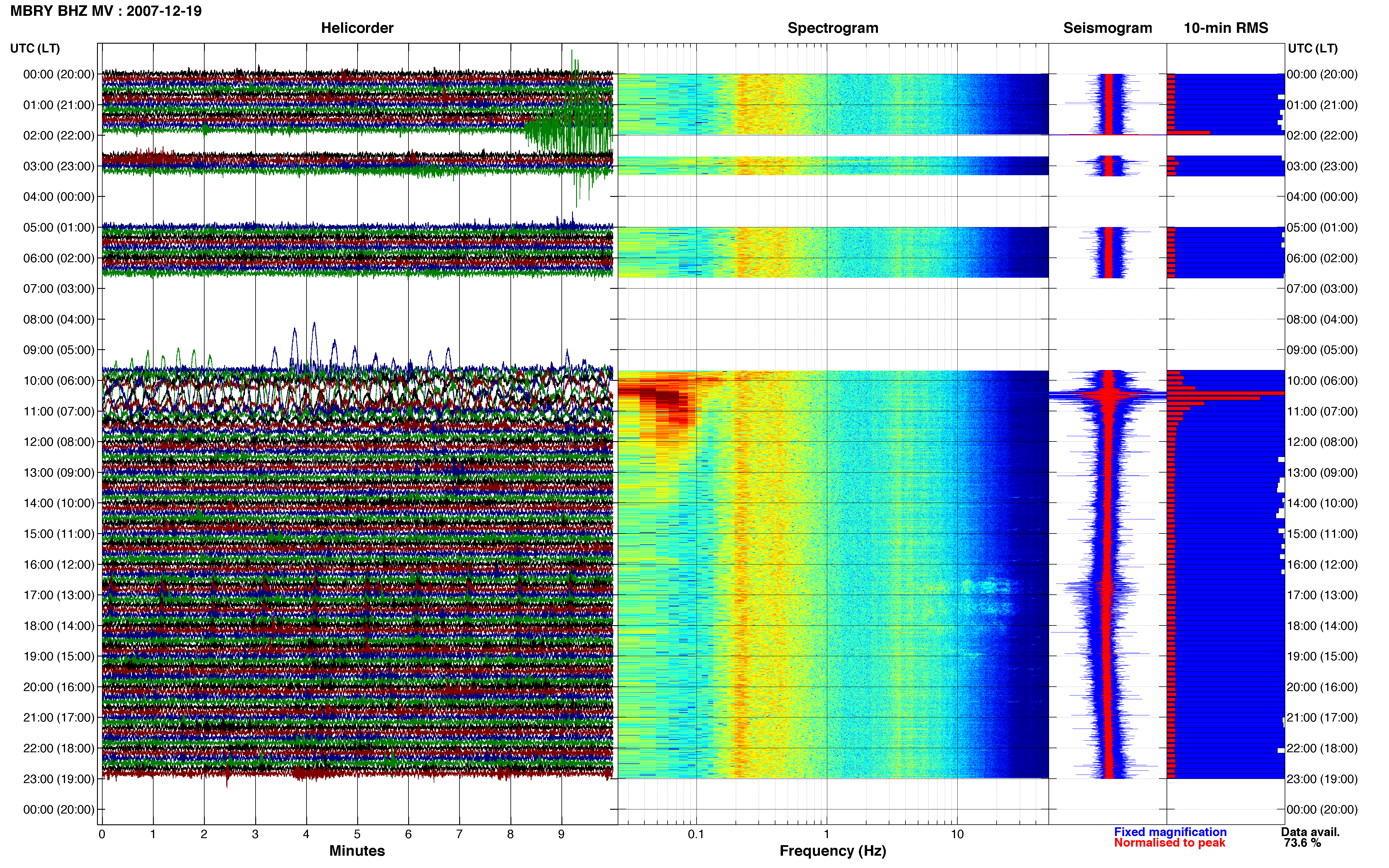Image resolution: width=1389 pixels, height=868 pixels.
Task: Click the left '23:00 (19:00)' time label
Action: [59, 779]
